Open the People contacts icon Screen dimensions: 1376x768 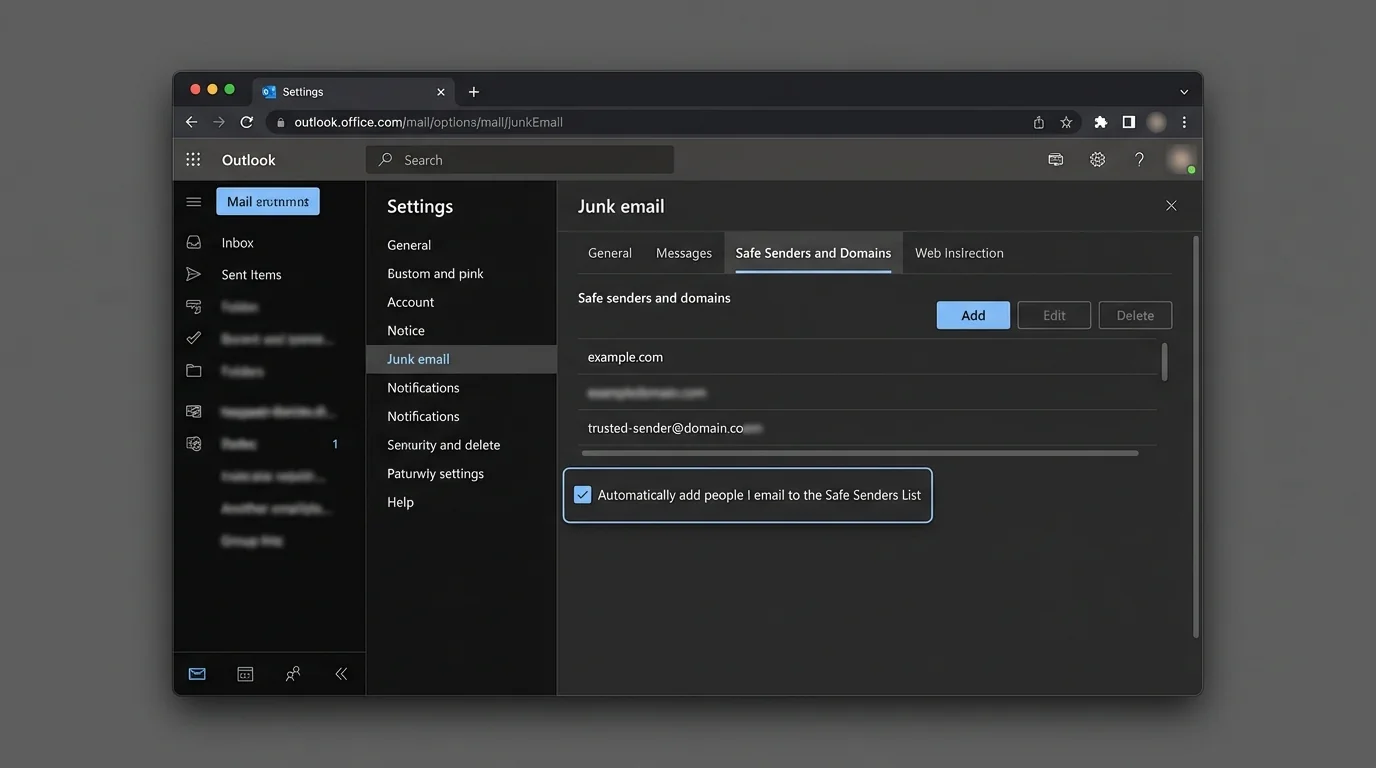point(292,673)
